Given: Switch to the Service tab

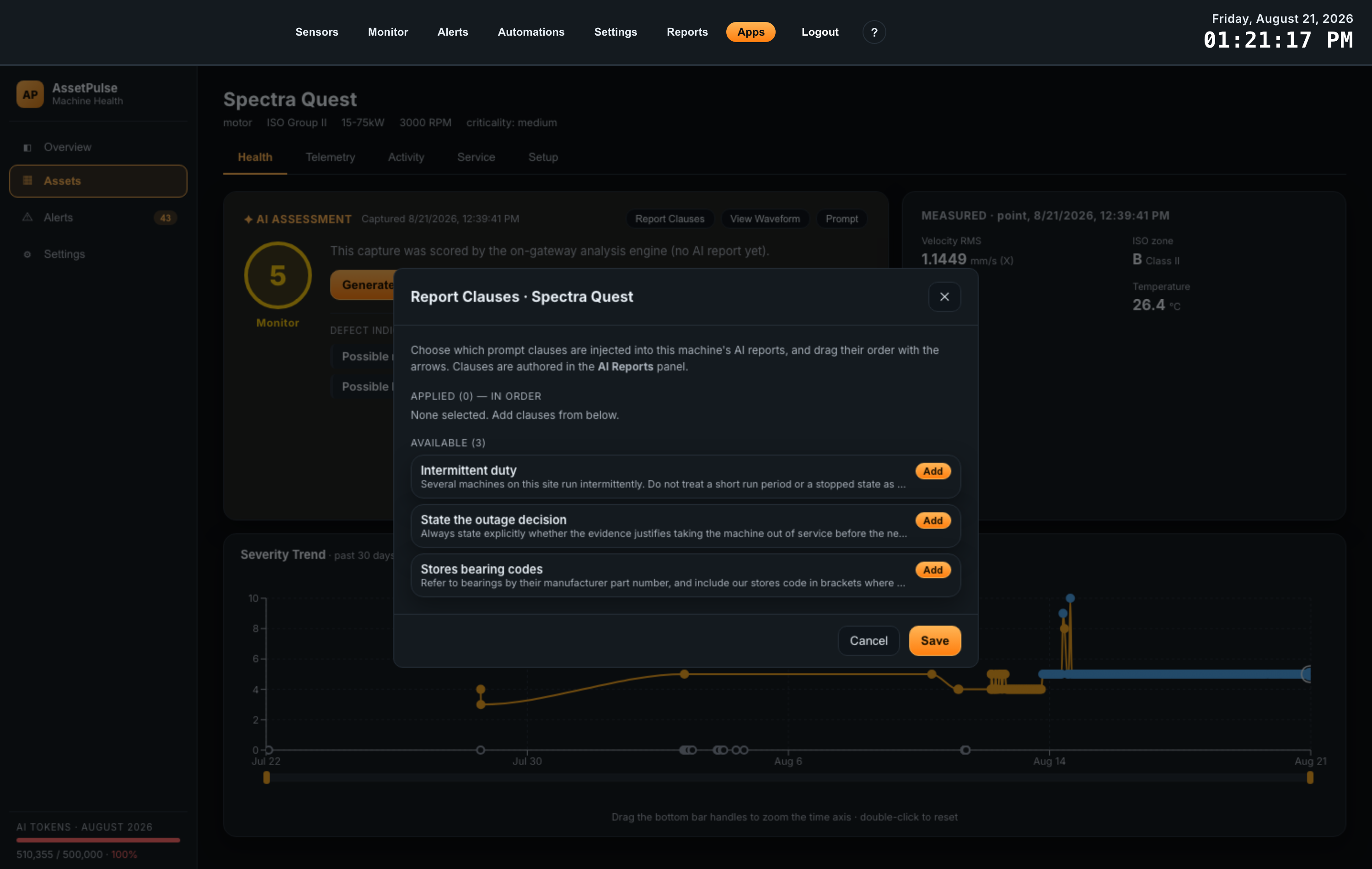Looking at the screenshot, I should click(477, 157).
